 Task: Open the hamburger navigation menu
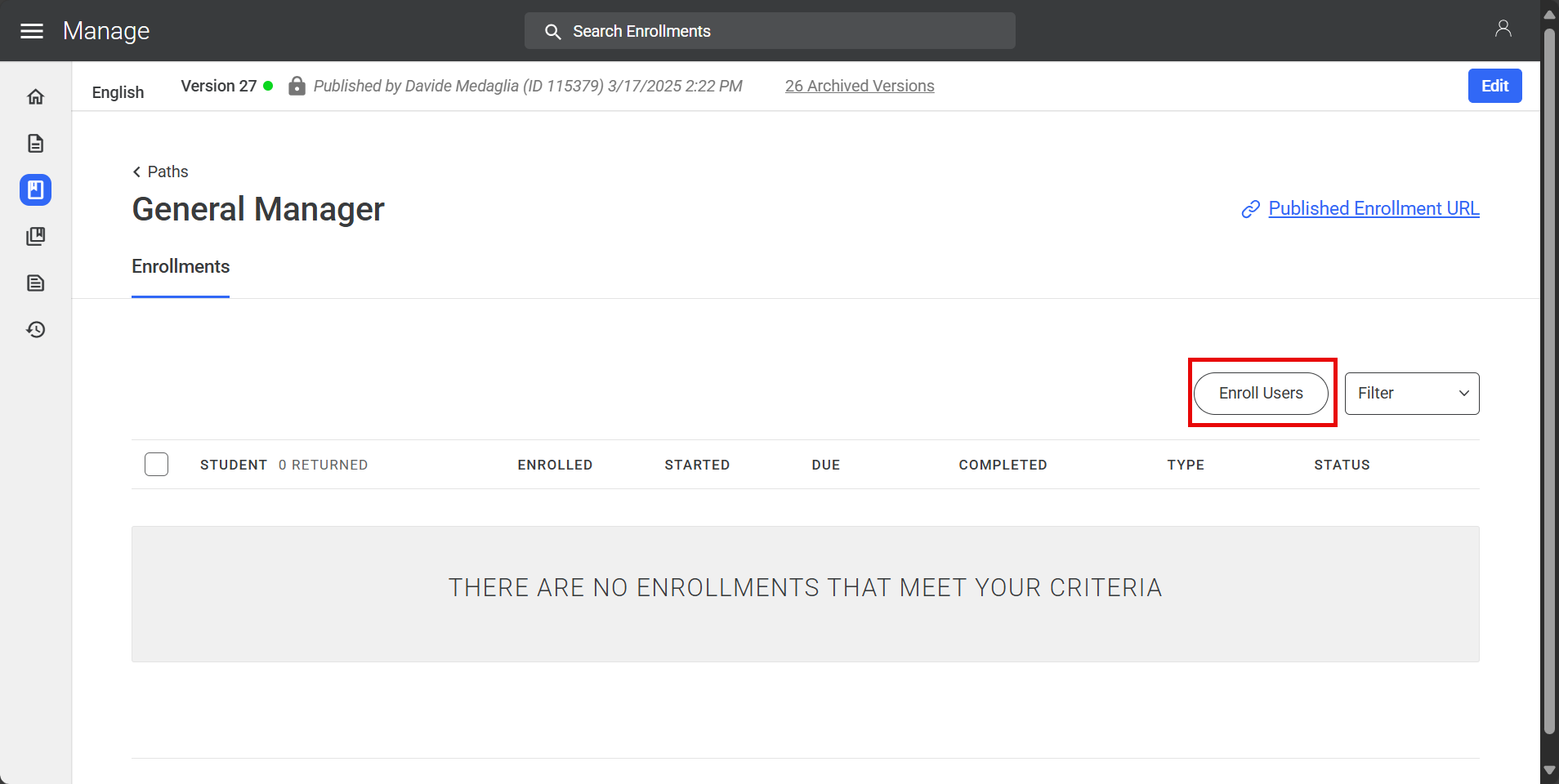pyautogui.click(x=32, y=30)
